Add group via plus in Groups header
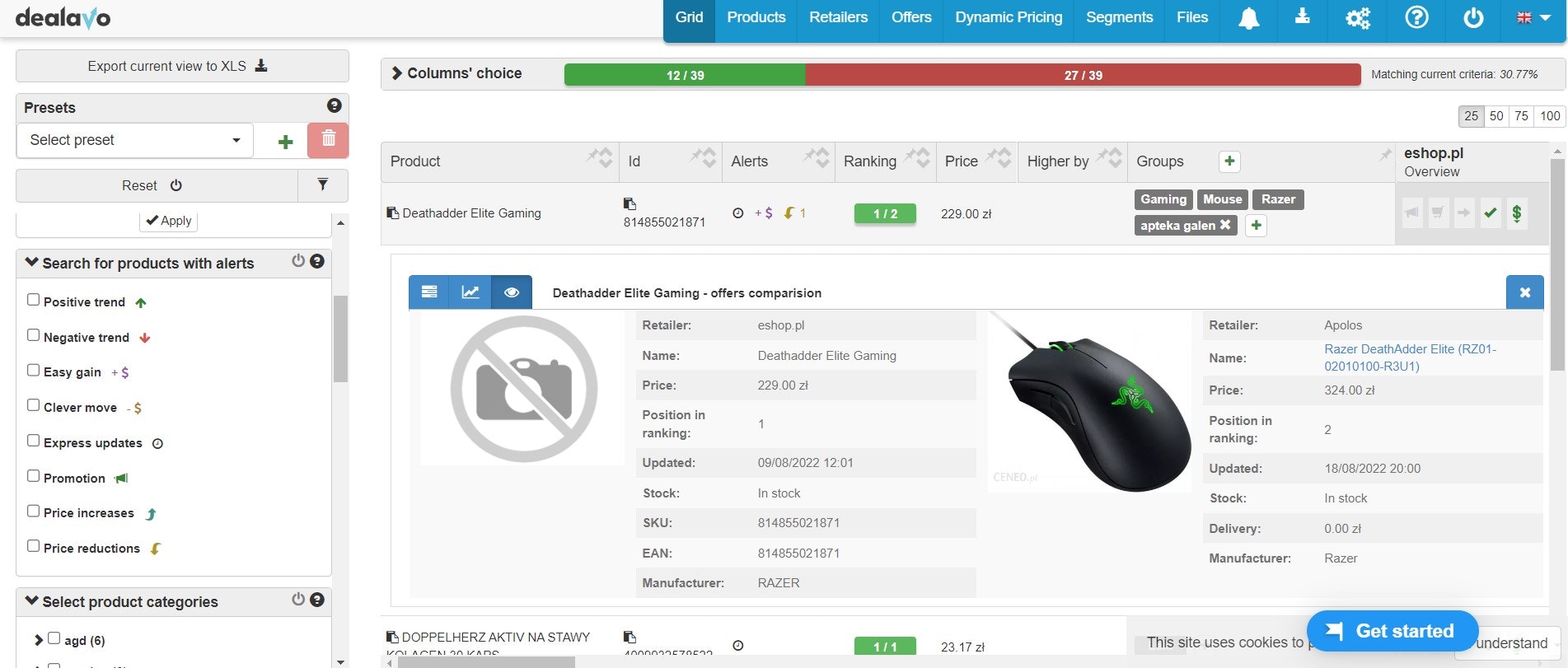Viewport: 1568px width, 668px height. 1229,161
